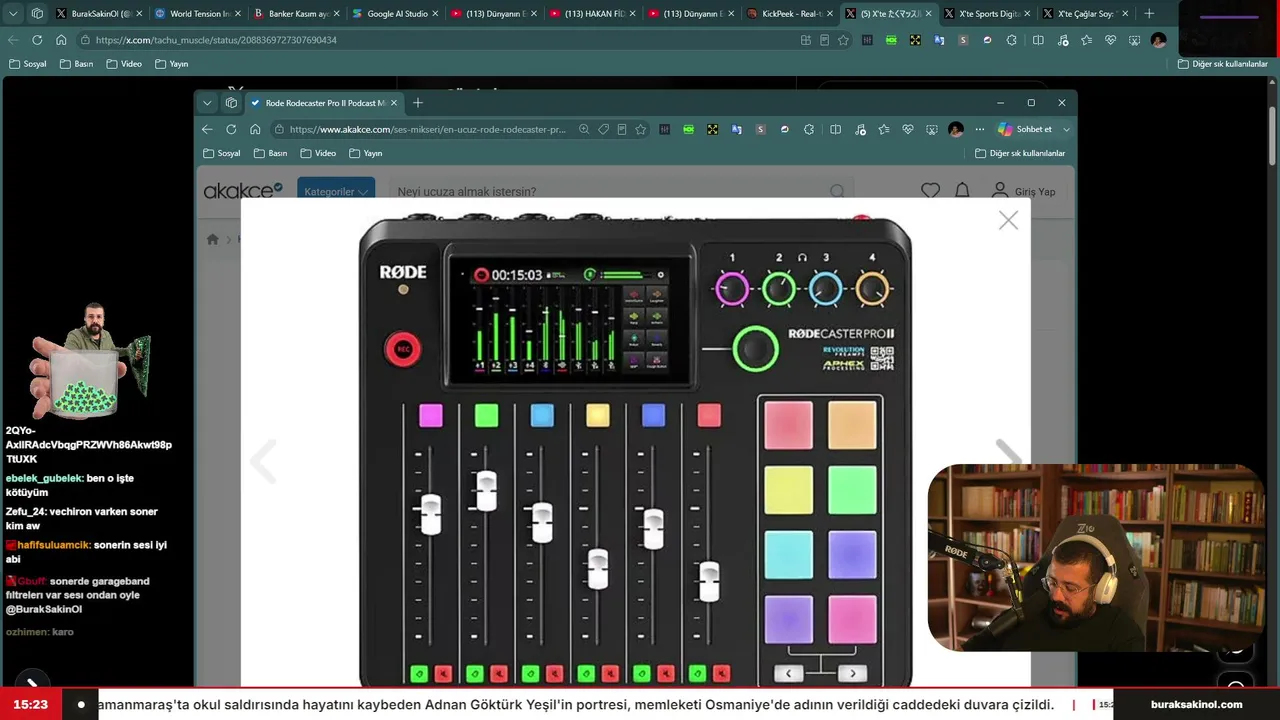1280x720 pixels.
Task: Open Diğer sık kullanılanlar in X window
Action: pyautogui.click(x=1223, y=64)
